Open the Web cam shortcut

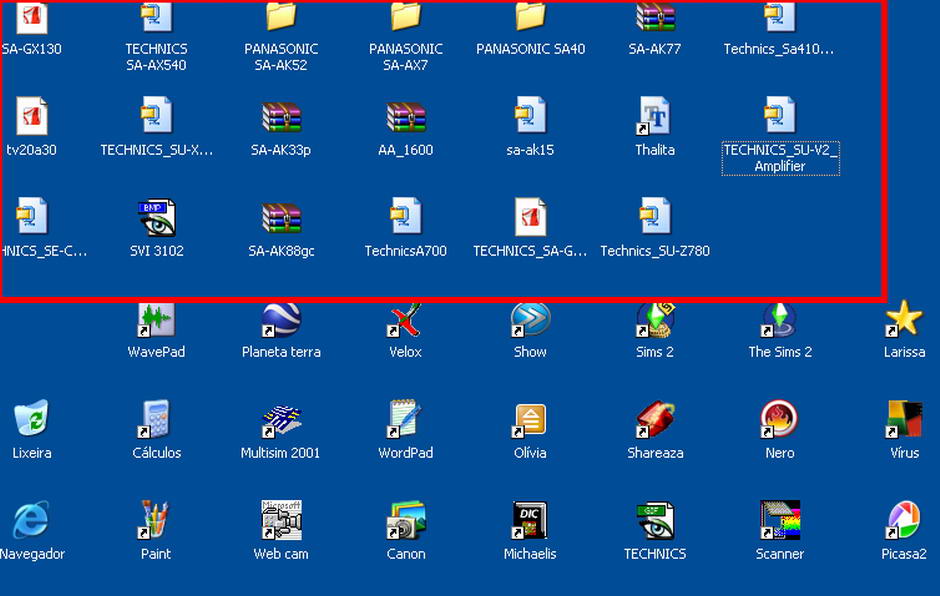pyautogui.click(x=281, y=520)
